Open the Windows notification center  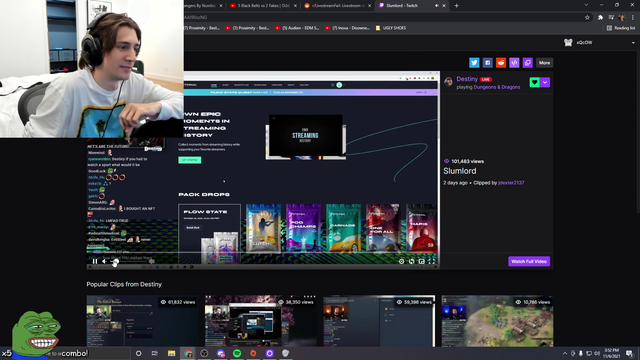629,353
